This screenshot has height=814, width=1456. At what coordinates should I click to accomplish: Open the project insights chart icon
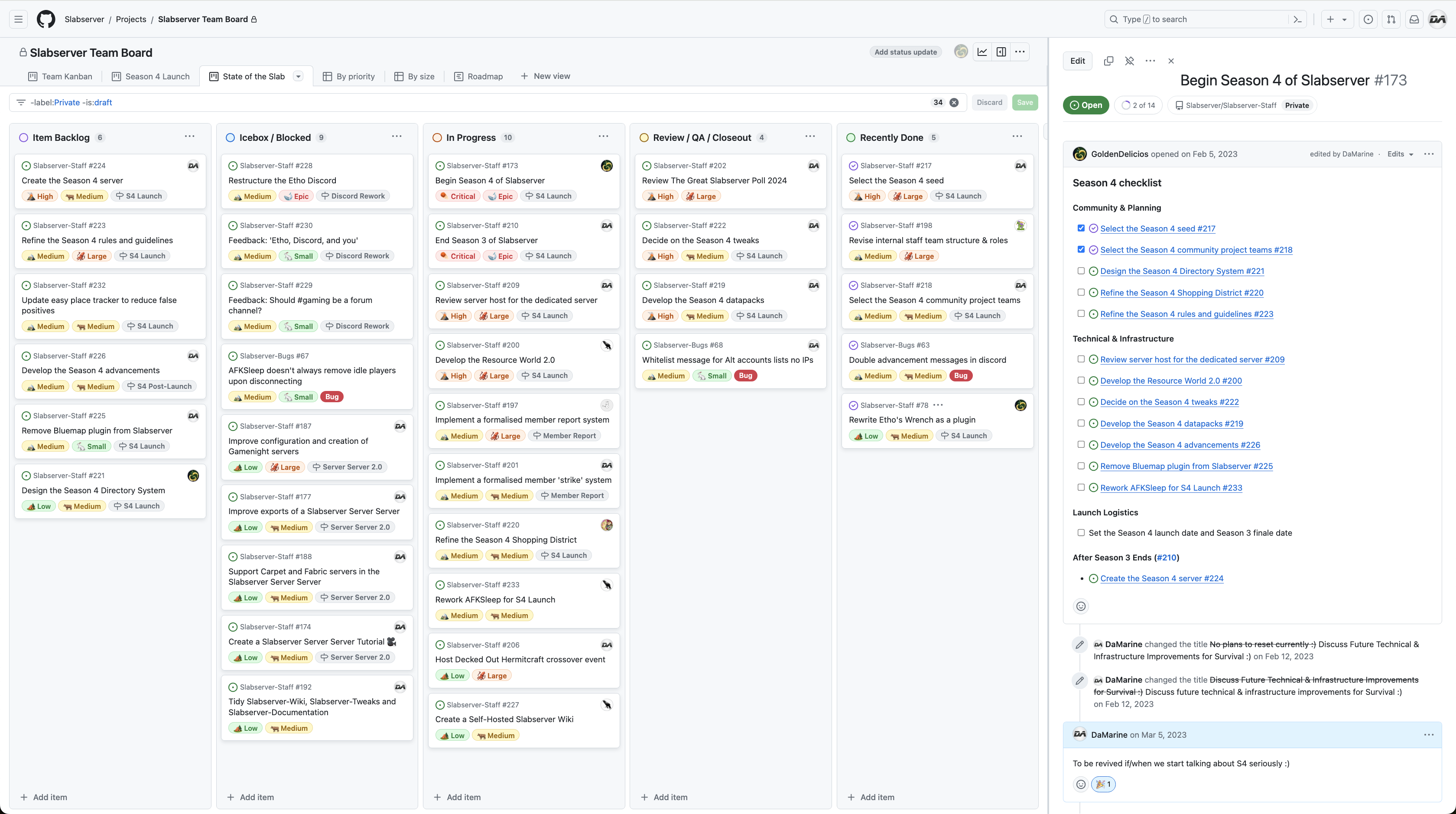(x=982, y=52)
